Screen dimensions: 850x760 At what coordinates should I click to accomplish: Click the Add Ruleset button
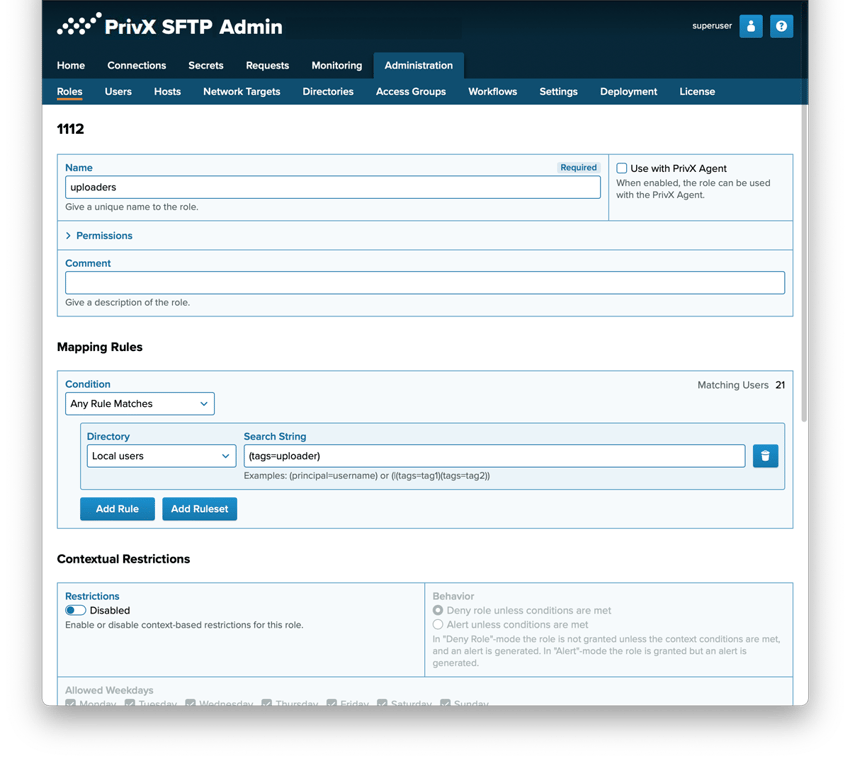pos(199,509)
